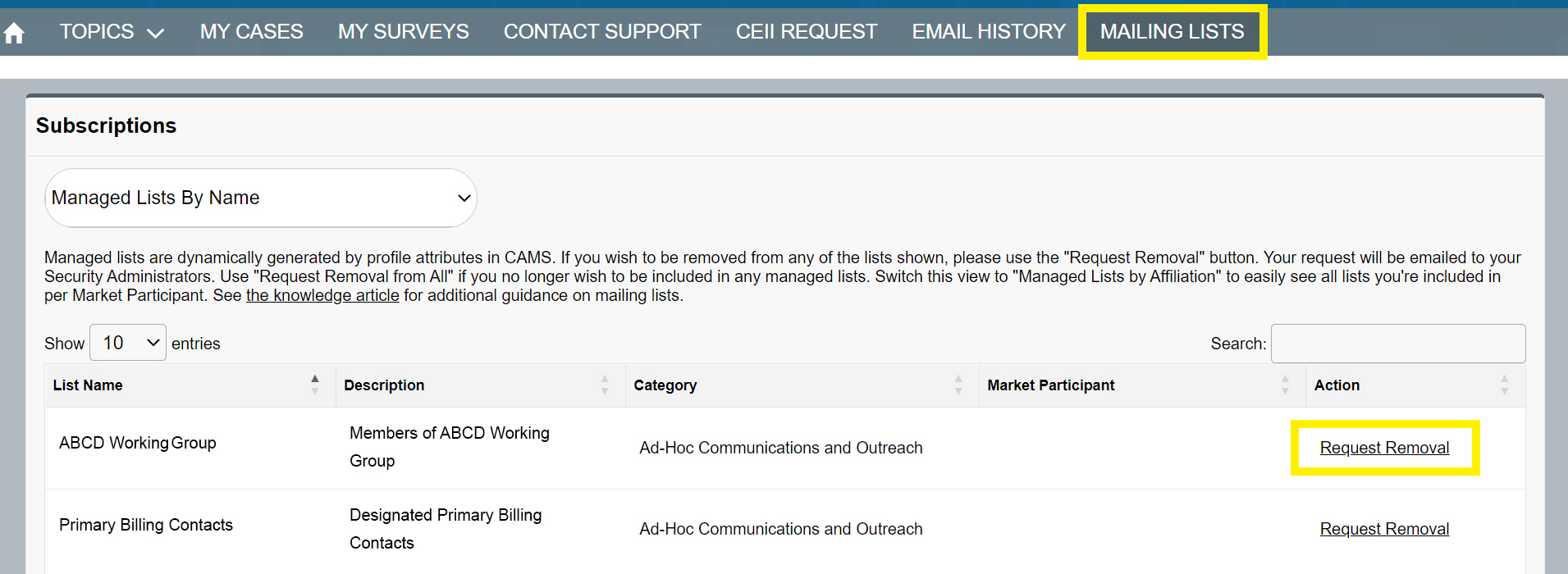This screenshot has width=1568, height=574.
Task: Sort by List Name column arrows
Action: pos(315,385)
